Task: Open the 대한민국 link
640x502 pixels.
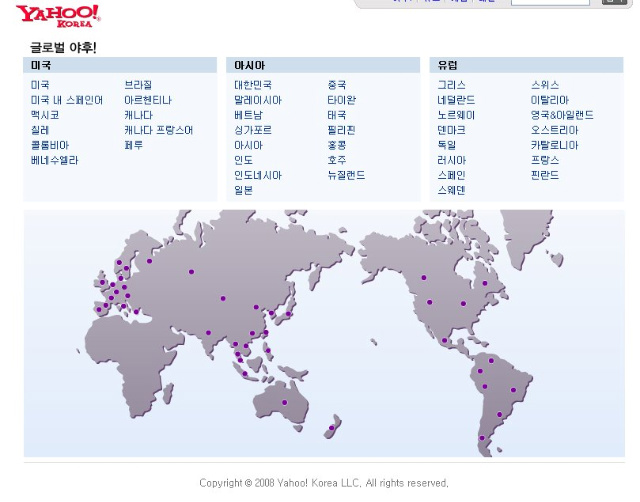Action: 253,85
